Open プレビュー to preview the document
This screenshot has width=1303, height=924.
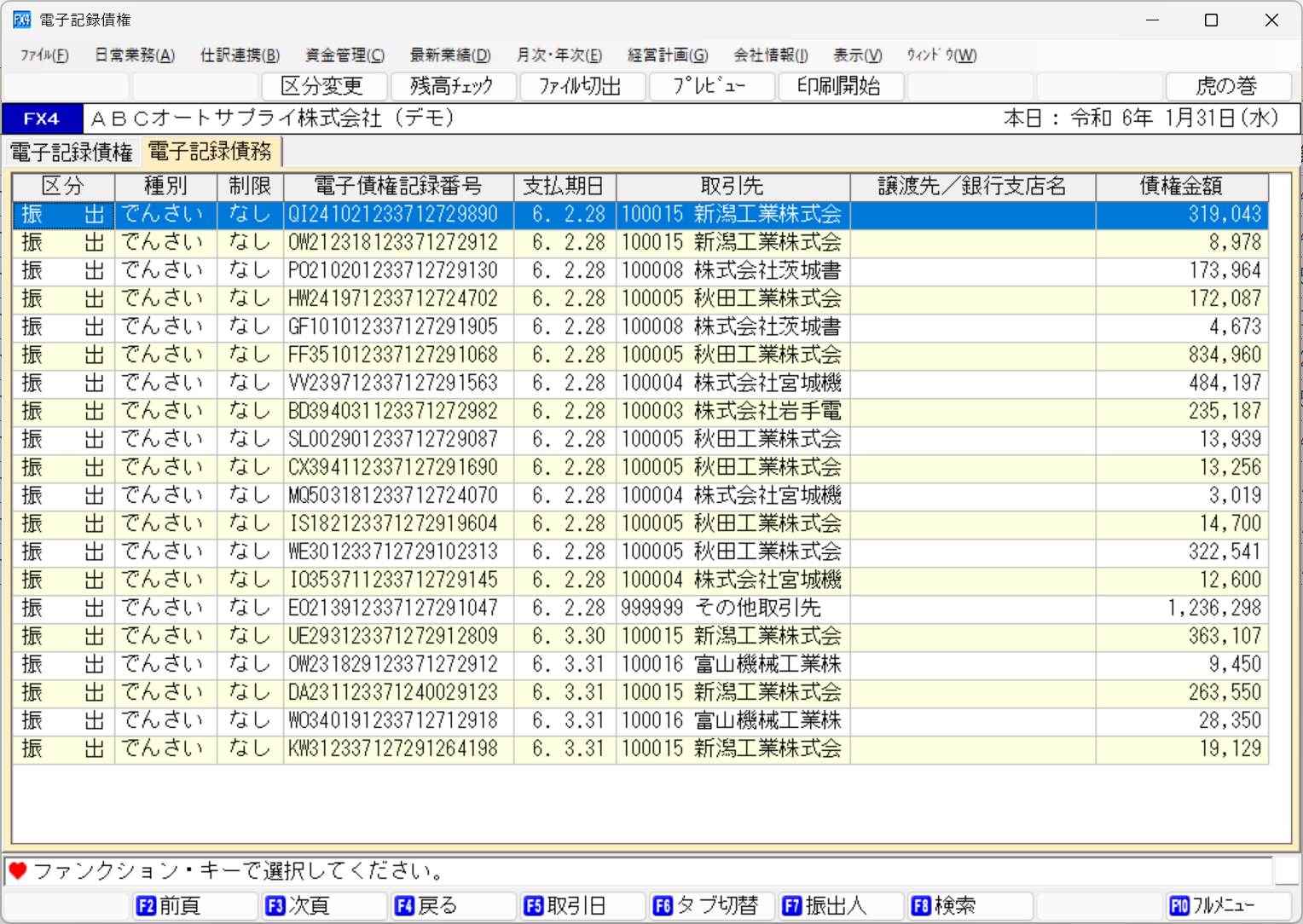coord(711,86)
